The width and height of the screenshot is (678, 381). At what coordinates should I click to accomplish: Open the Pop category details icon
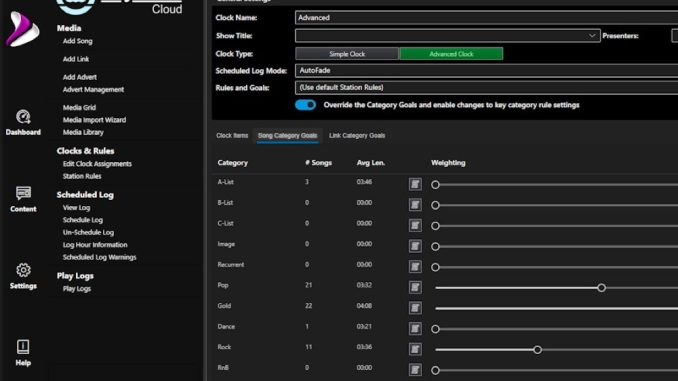[415, 287]
